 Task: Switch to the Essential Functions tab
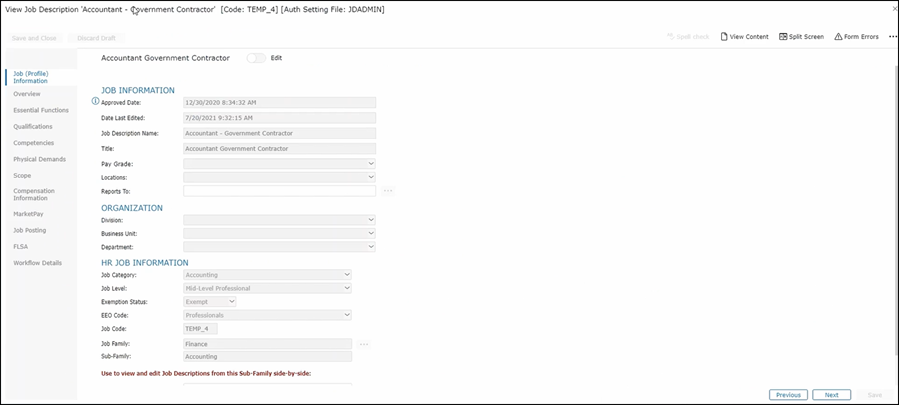[x=41, y=110]
